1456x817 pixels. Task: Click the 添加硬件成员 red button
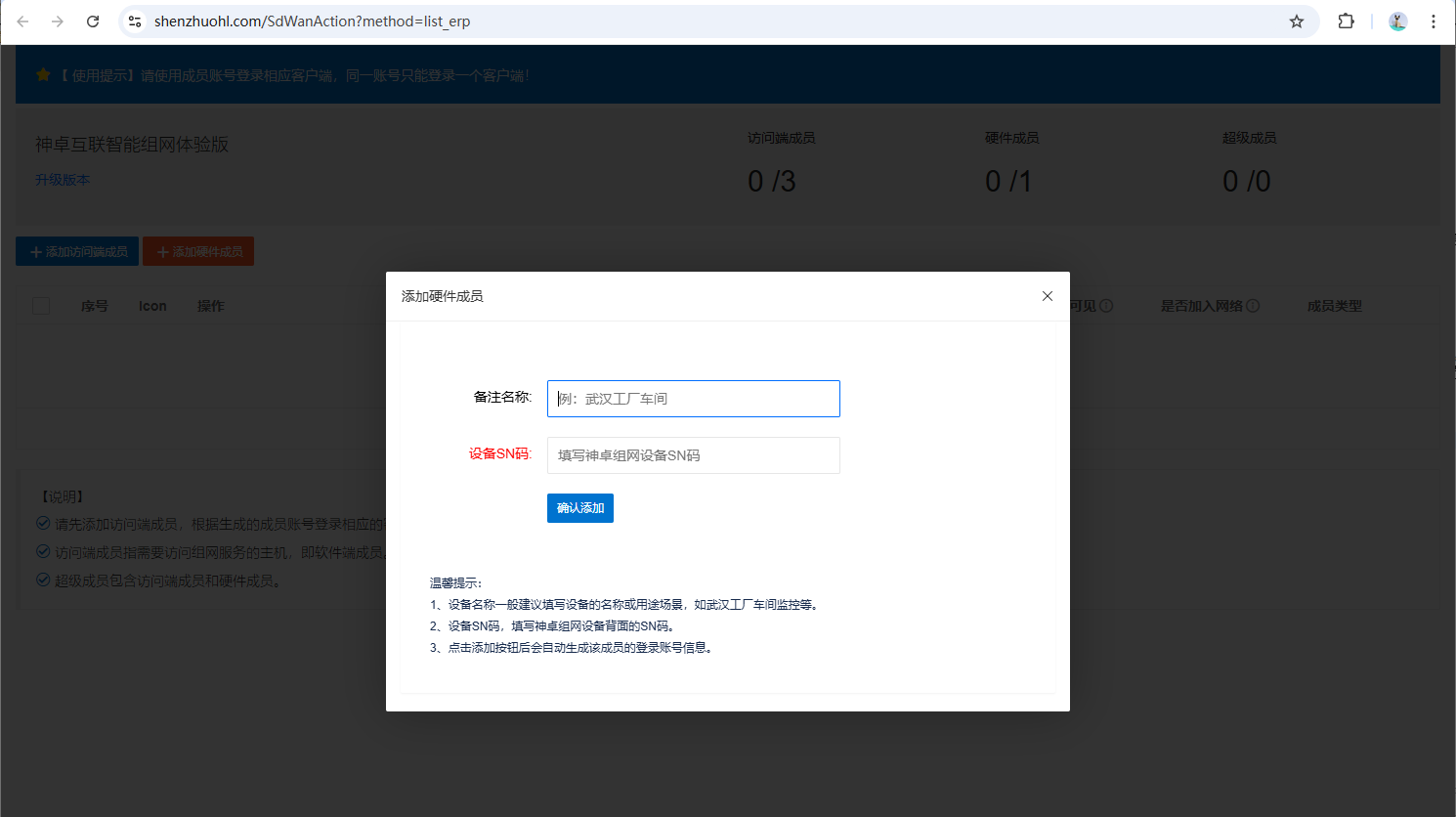pyautogui.click(x=198, y=252)
